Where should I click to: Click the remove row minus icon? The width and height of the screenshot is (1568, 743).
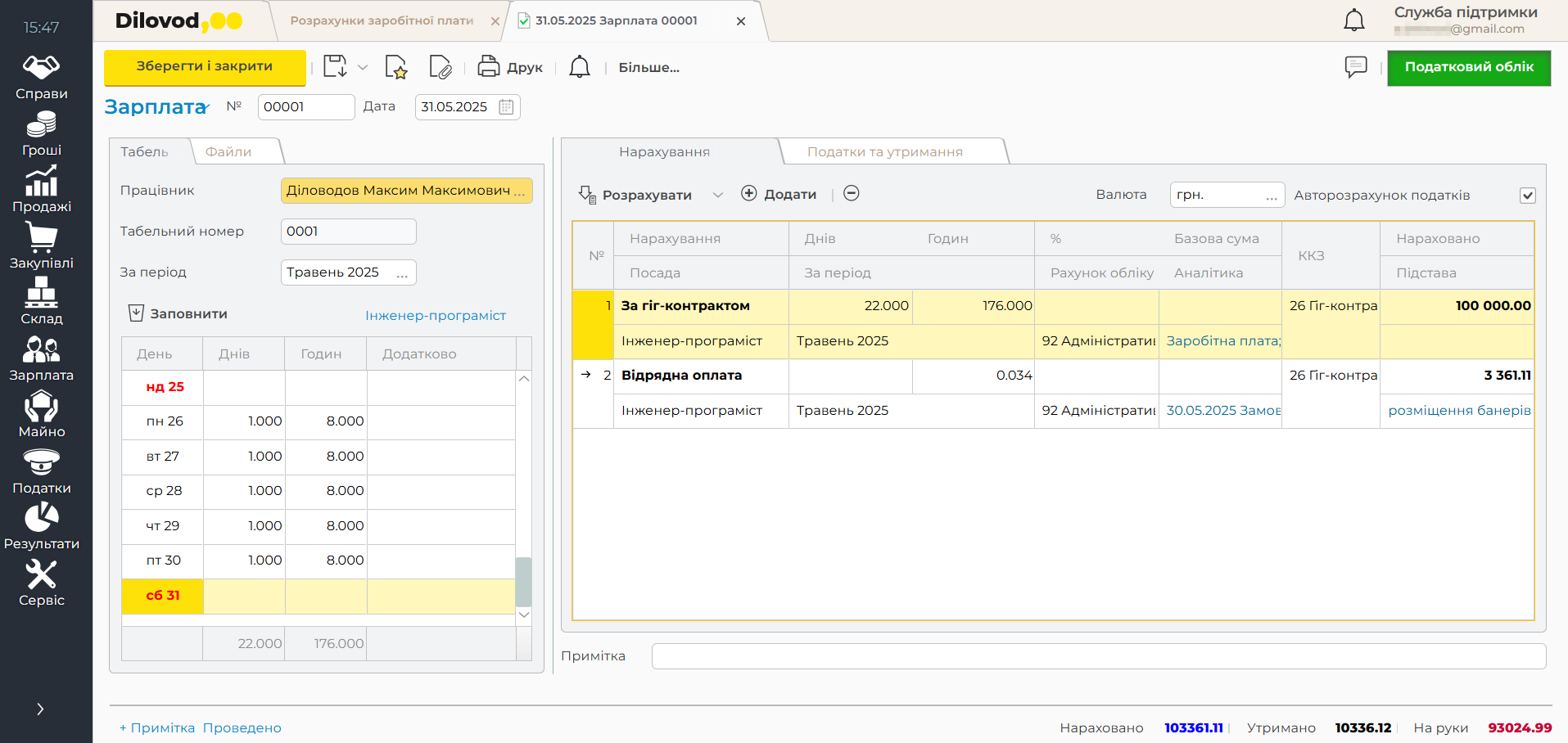(x=852, y=194)
